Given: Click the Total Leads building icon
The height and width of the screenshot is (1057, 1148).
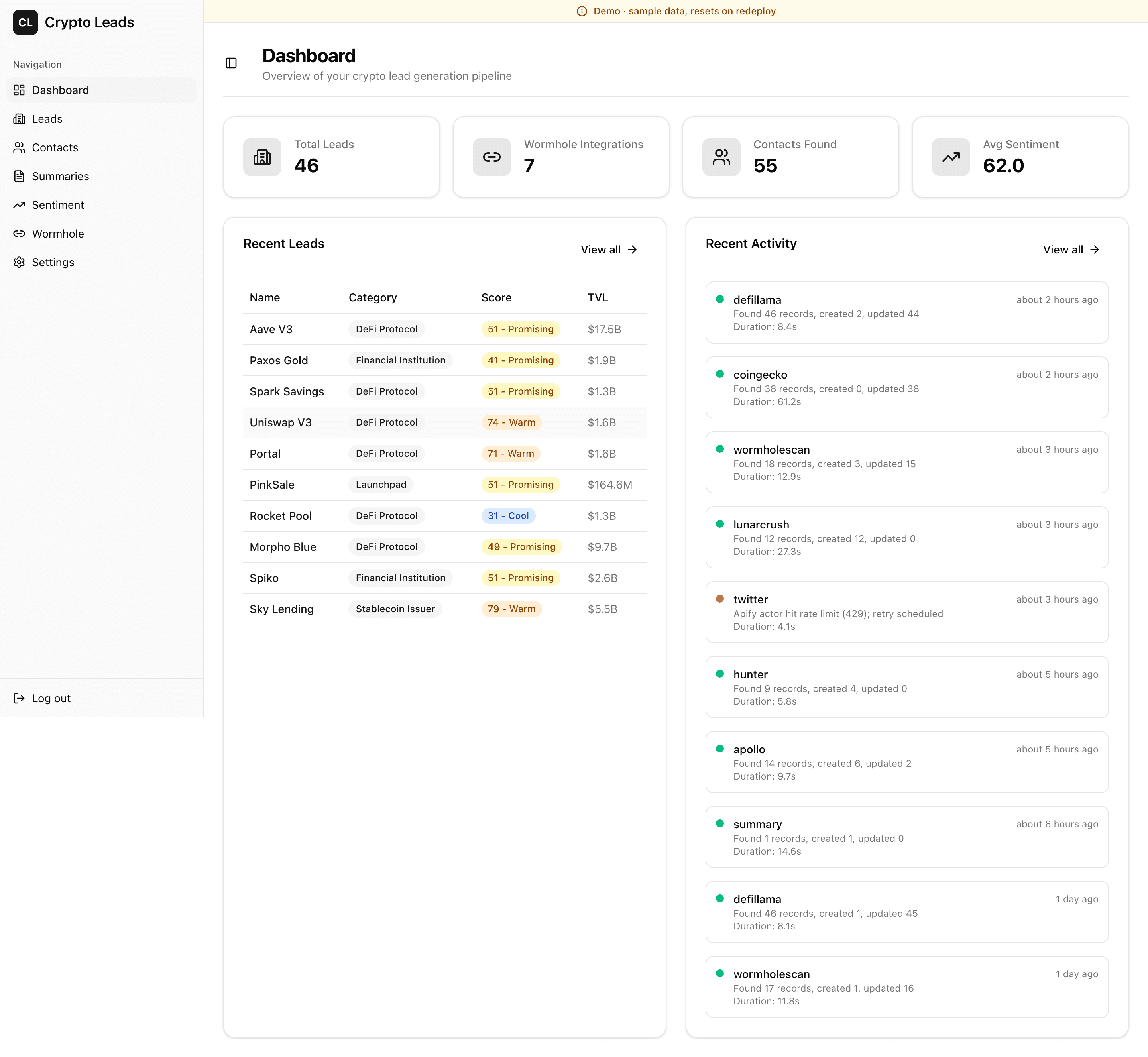Looking at the screenshot, I should click(x=262, y=157).
